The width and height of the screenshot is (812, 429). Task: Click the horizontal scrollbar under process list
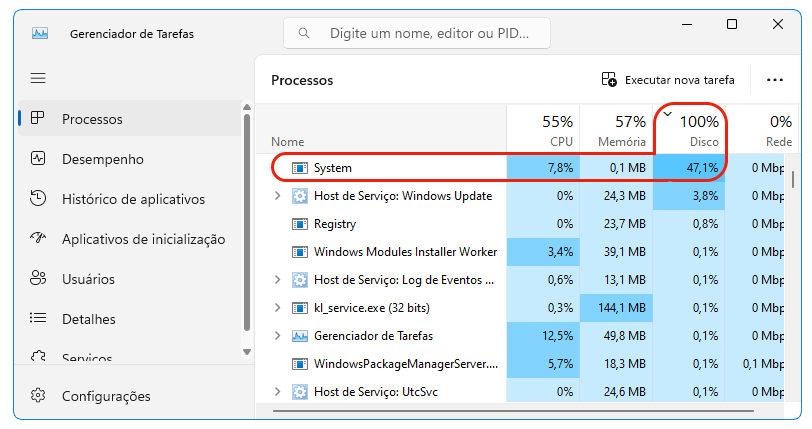point(513,411)
